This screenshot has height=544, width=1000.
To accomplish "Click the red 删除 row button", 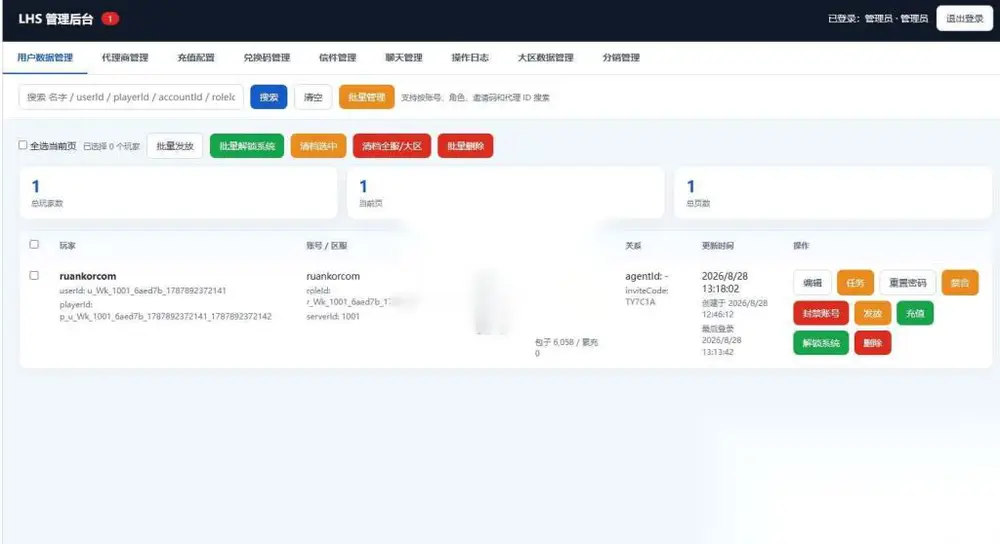I will tap(872, 343).
